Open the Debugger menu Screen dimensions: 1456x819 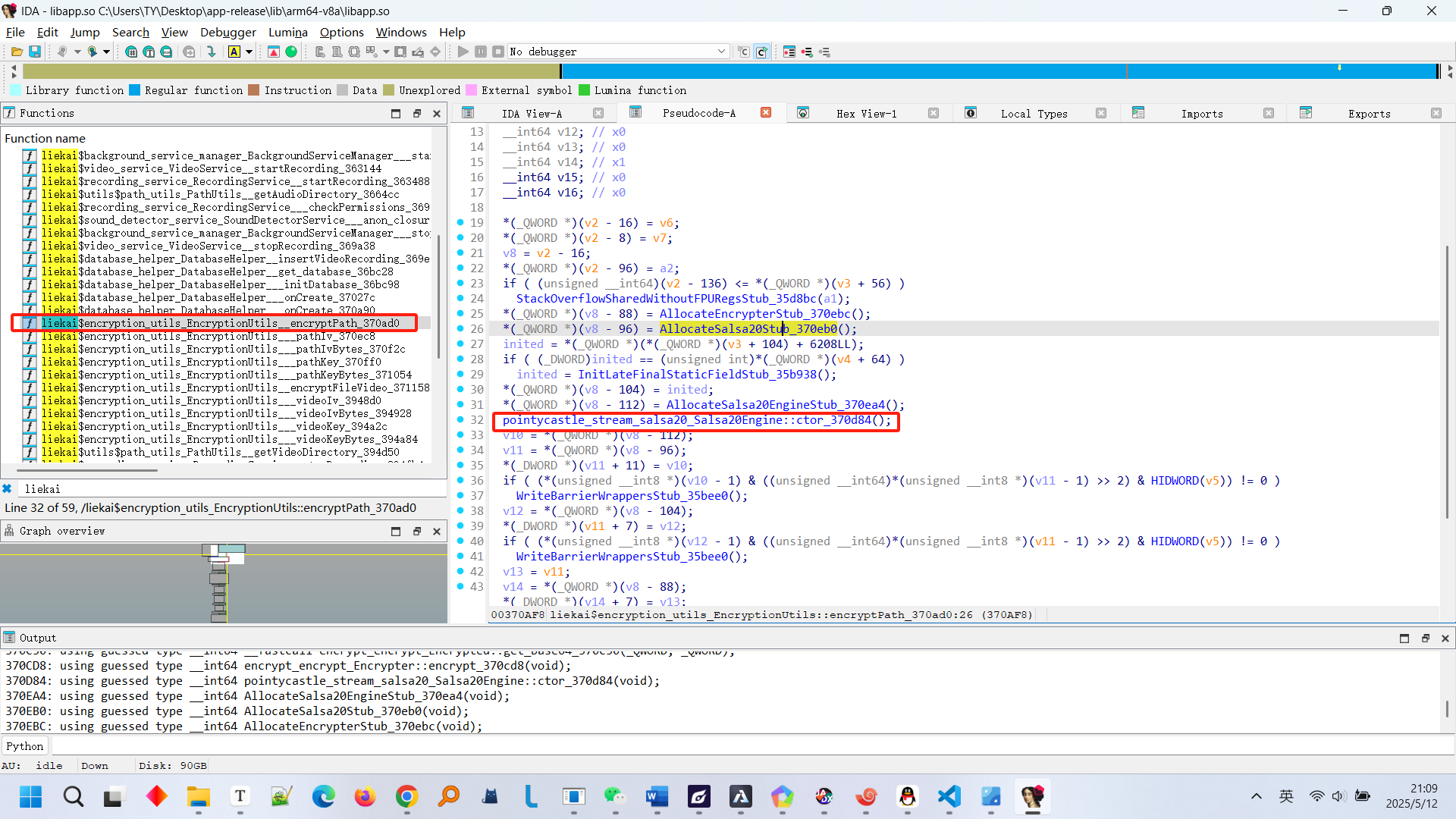tap(227, 32)
